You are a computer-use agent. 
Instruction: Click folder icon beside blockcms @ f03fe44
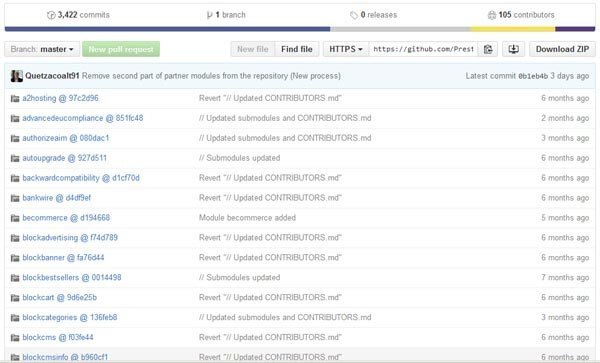tap(15, 337)
